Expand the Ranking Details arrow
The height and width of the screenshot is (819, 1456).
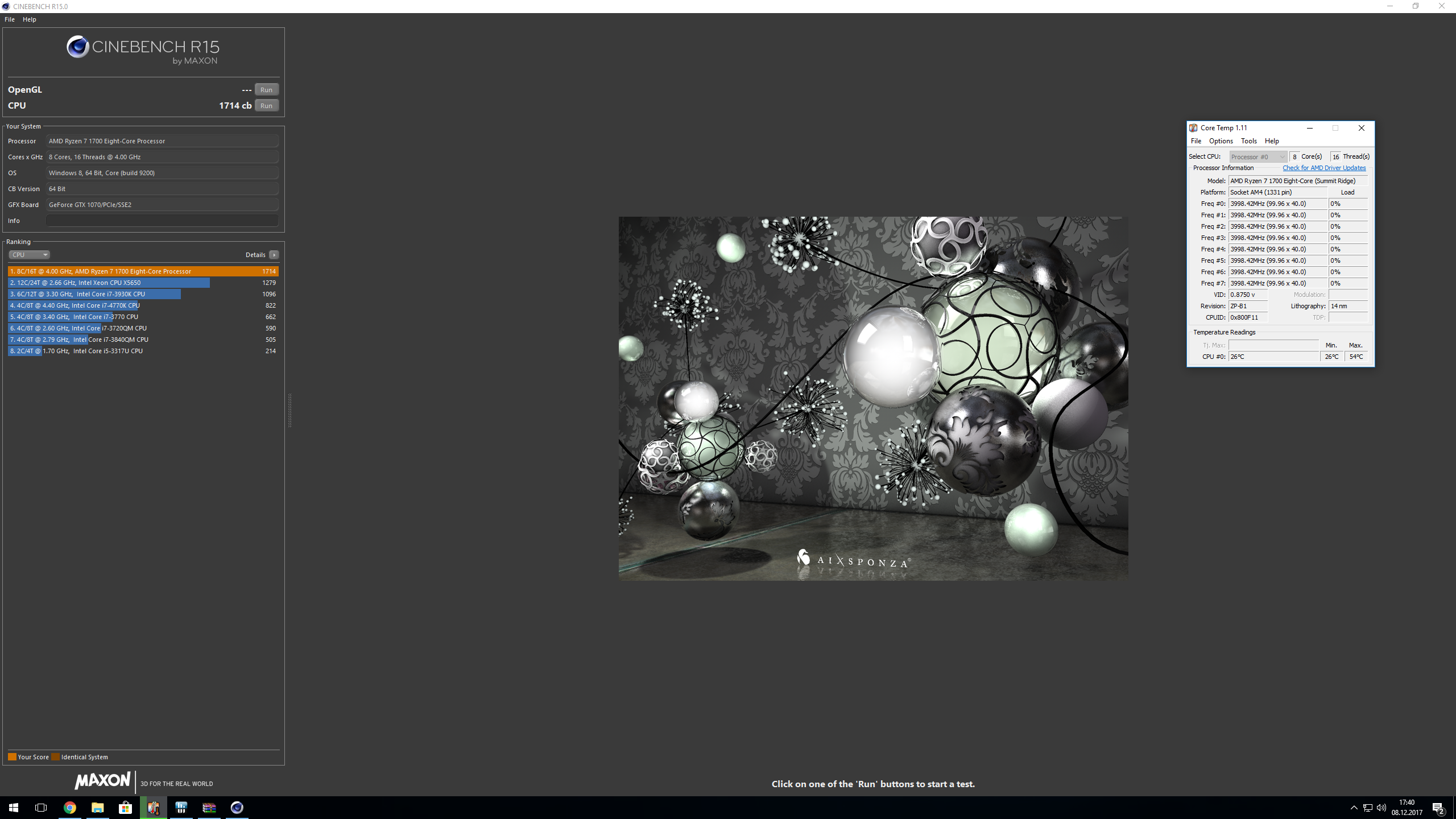point(274,255)
